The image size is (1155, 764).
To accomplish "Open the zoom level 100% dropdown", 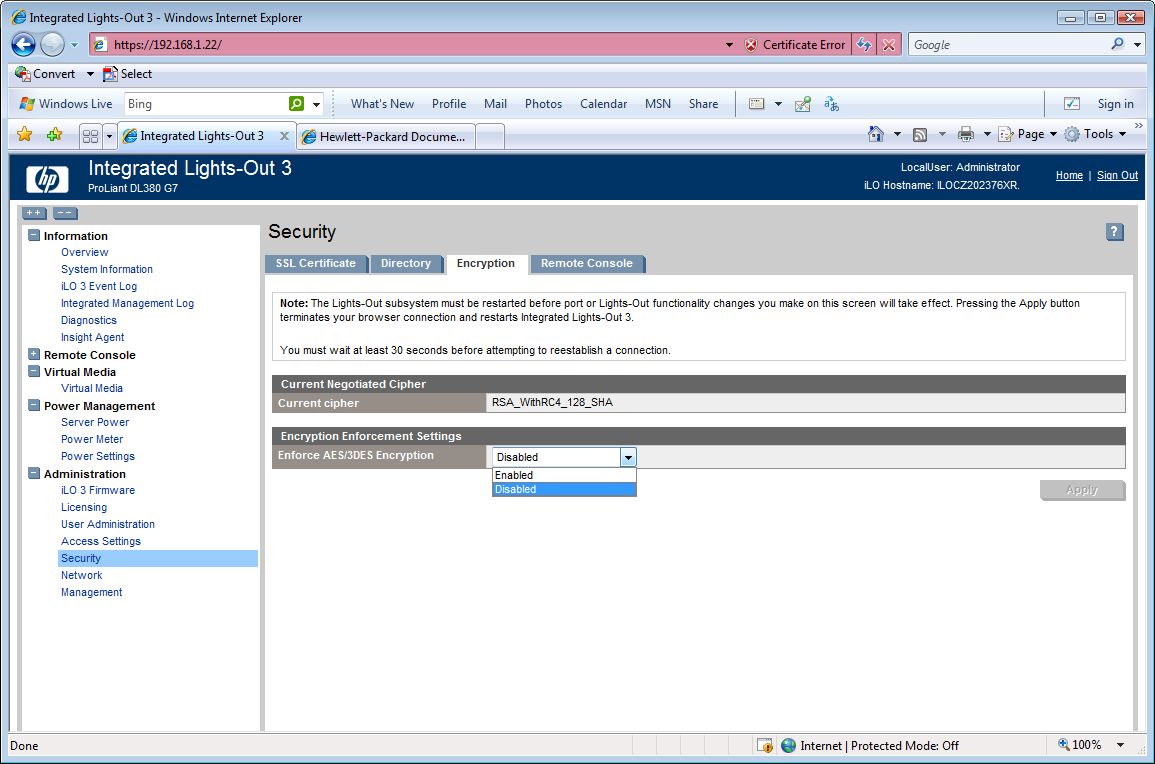I will [1120, 745].
